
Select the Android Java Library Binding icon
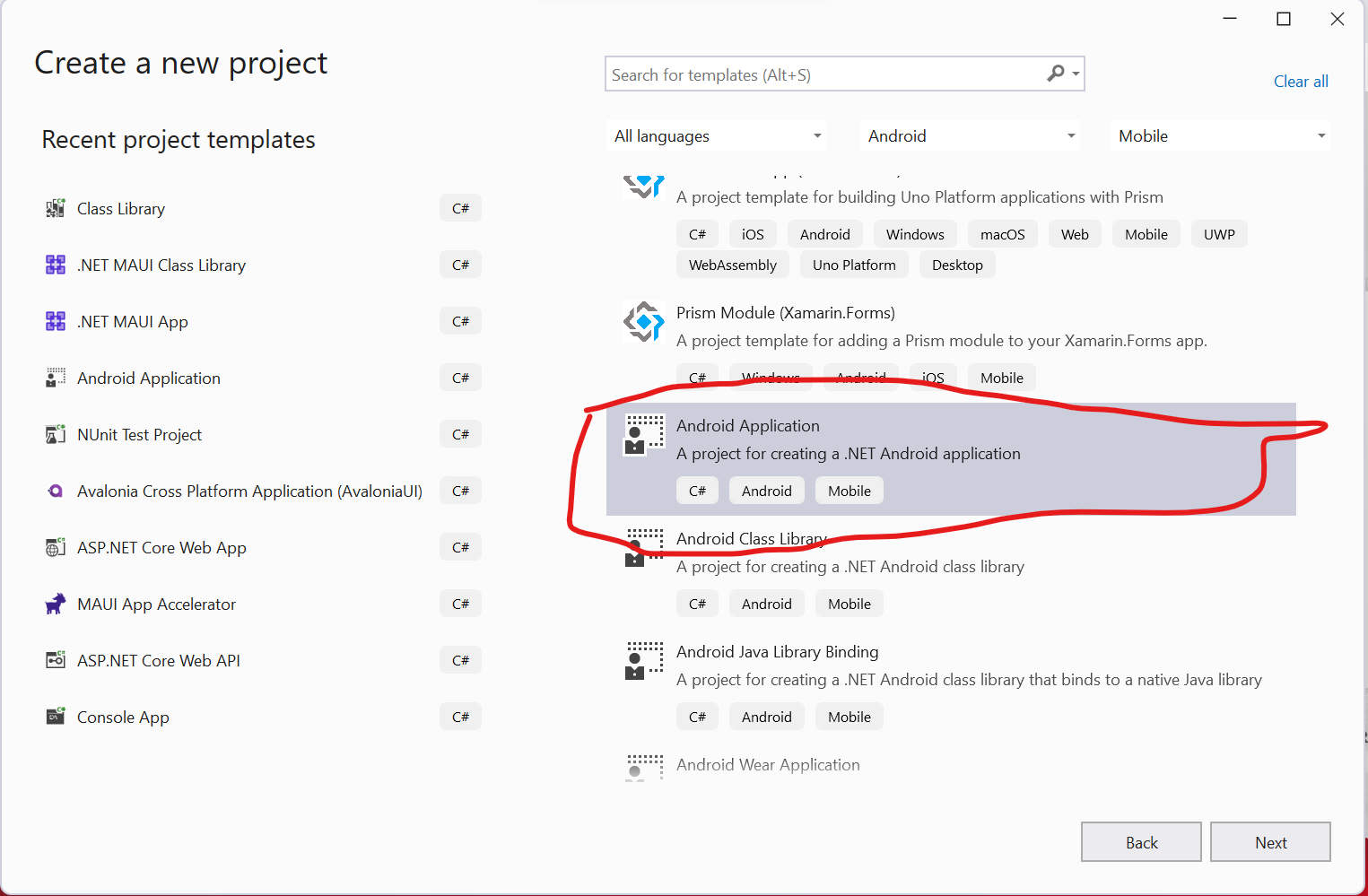click(643, 661)
